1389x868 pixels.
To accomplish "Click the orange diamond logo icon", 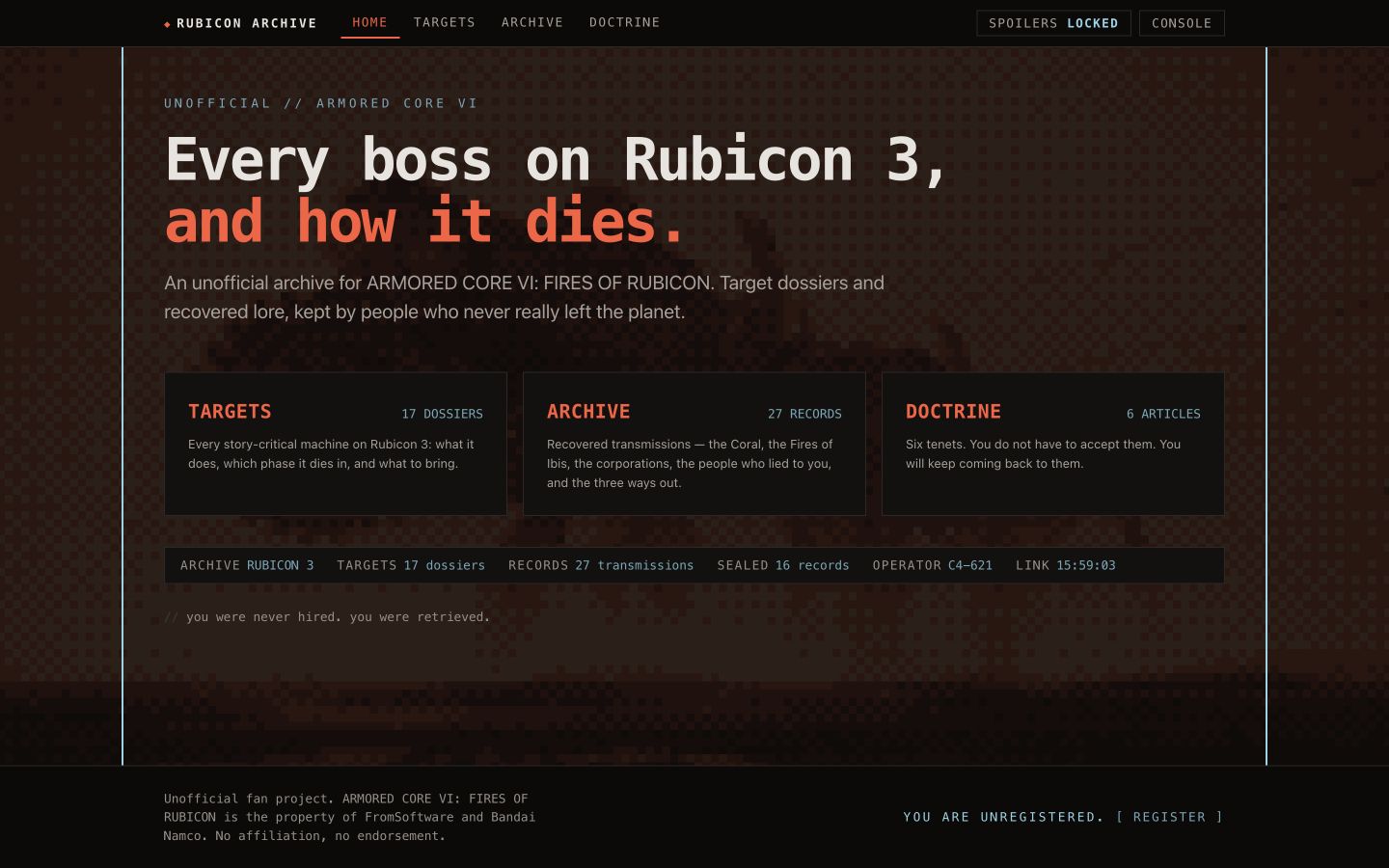I will point(167,24).
